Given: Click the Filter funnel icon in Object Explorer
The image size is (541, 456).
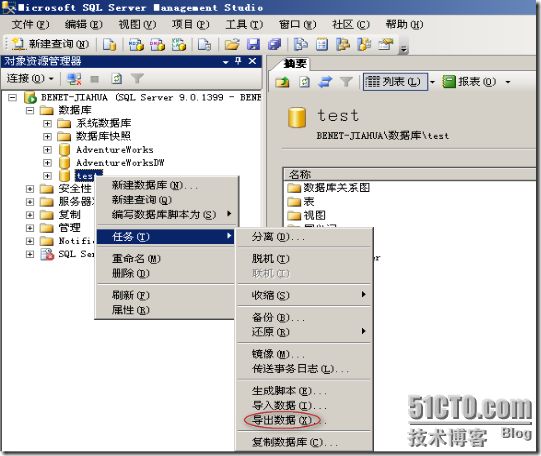Looking at the screenshot, I should pyautogui.click(x=137, y=79).
